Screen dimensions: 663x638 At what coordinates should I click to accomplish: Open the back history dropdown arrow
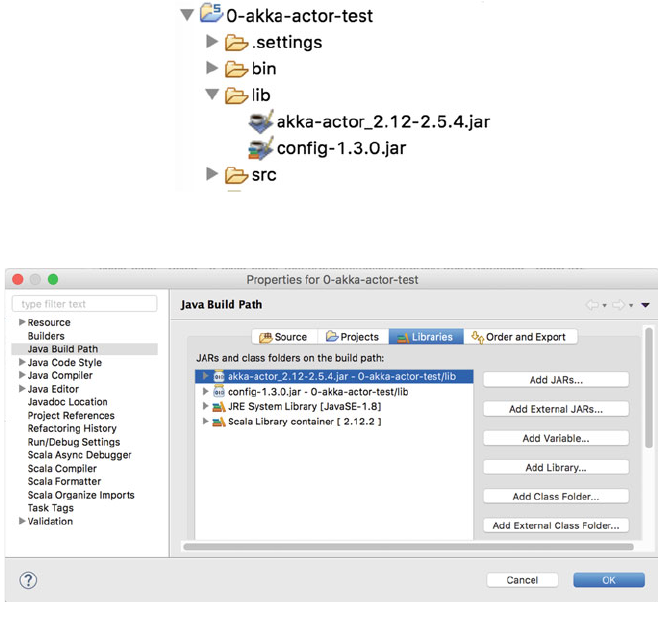[605, 305]
